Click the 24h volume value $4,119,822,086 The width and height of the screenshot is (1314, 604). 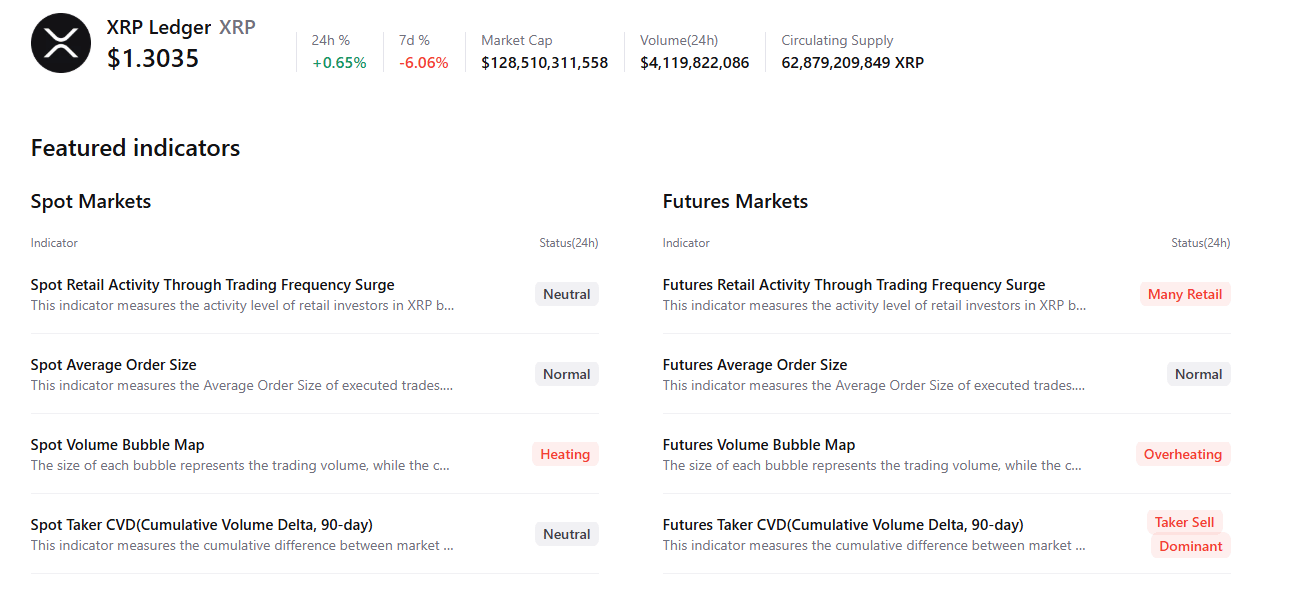(x=694, y=63)
